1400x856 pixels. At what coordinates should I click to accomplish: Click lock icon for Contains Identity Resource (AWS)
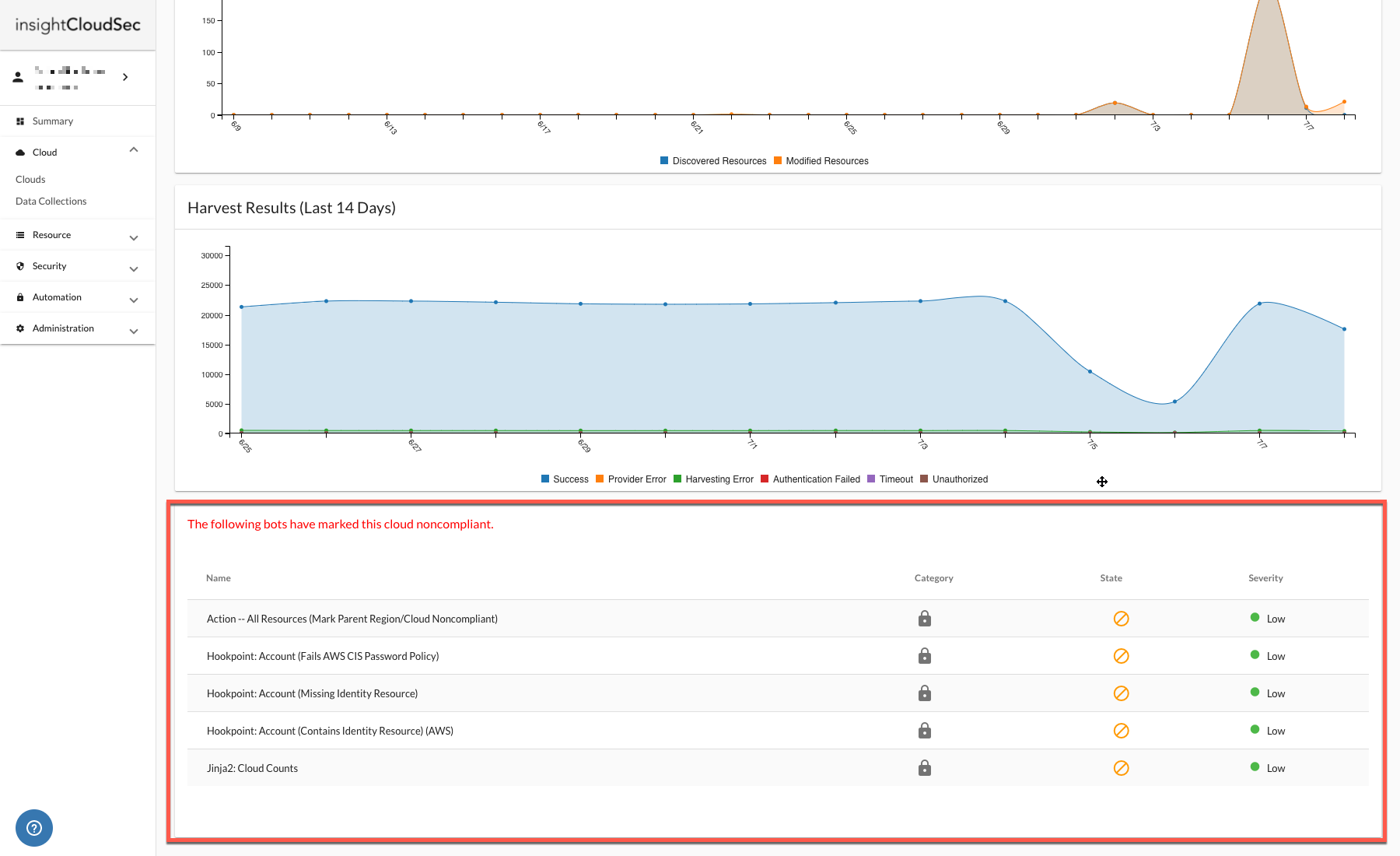pyautogui.click(x=924, y=731)
